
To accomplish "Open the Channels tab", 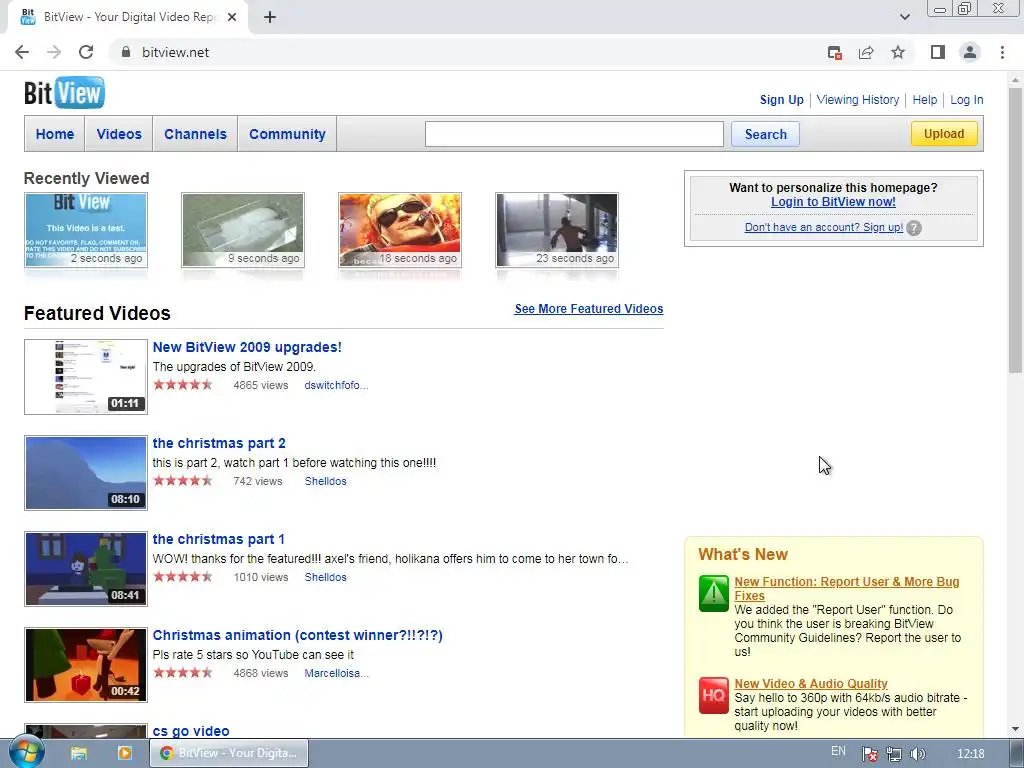I will tap(195, 134).
